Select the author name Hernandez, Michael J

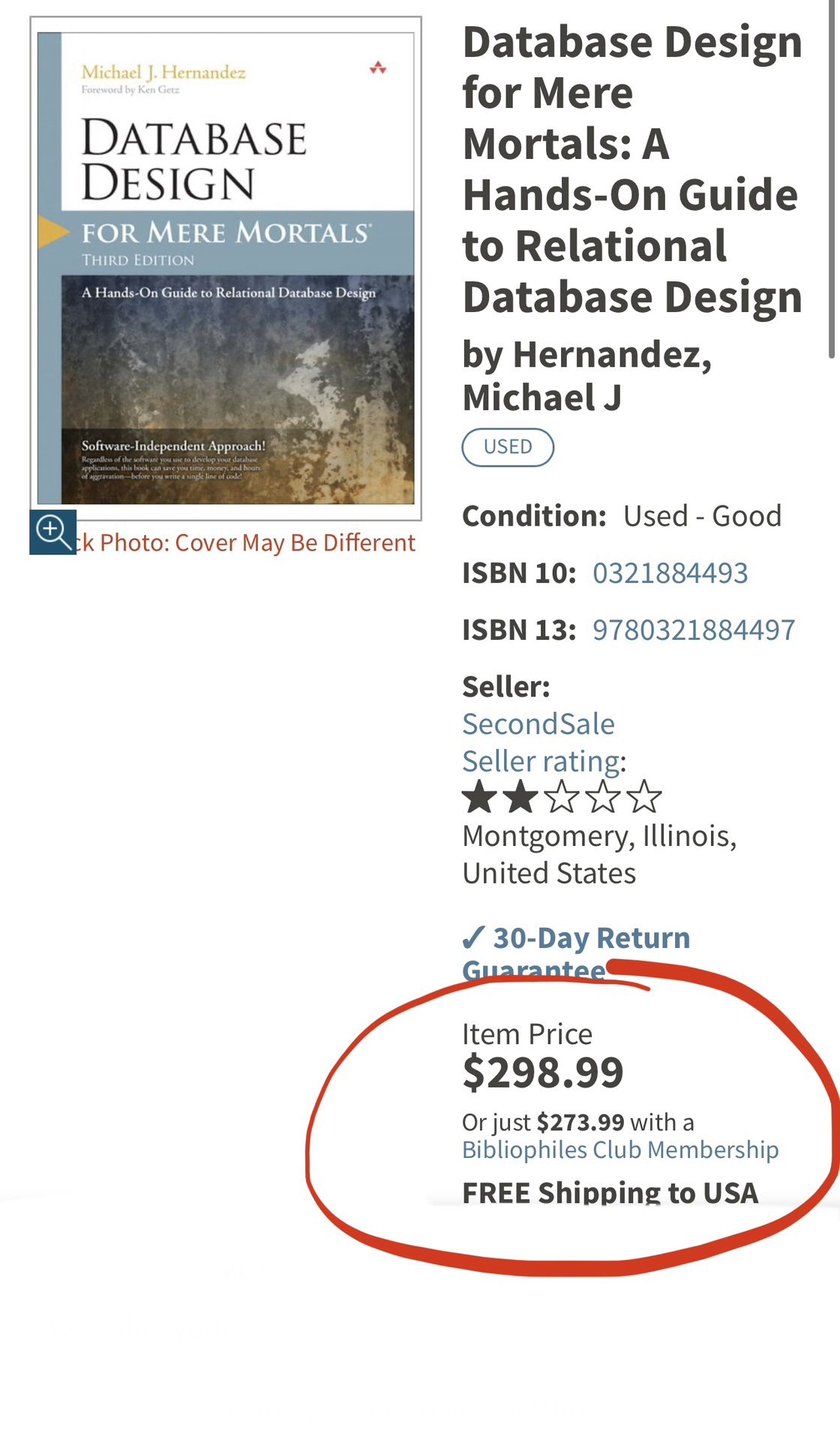point(586,375)
